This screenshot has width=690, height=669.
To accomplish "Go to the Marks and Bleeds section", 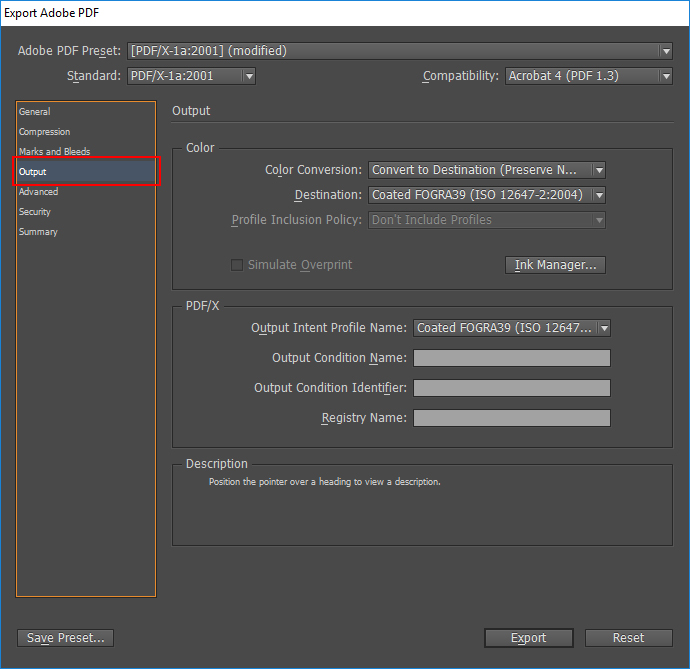I will tap(86, 151).
